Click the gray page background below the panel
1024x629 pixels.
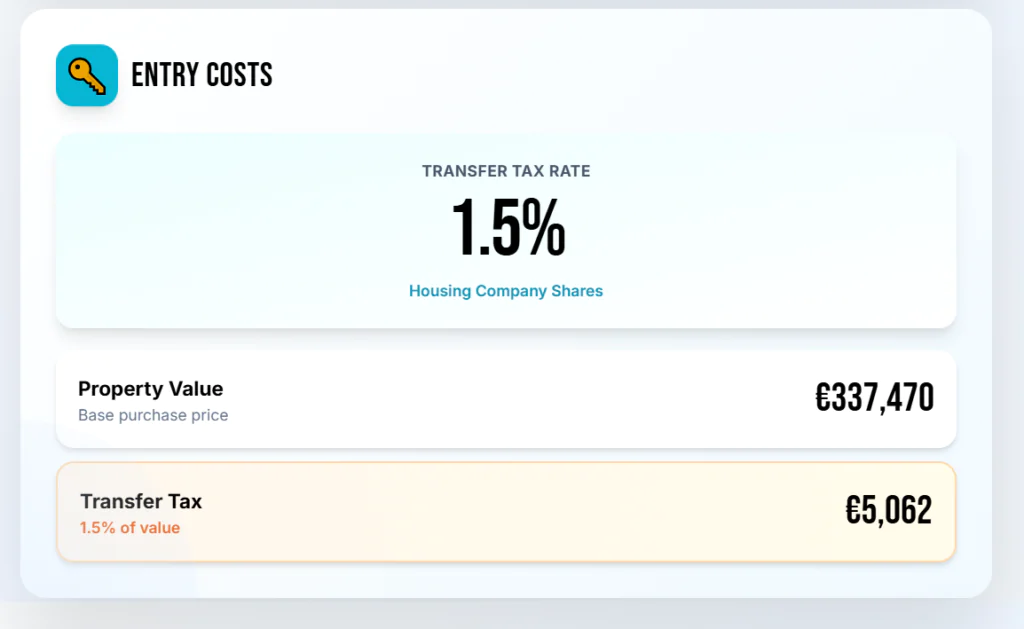click(506, 614)
